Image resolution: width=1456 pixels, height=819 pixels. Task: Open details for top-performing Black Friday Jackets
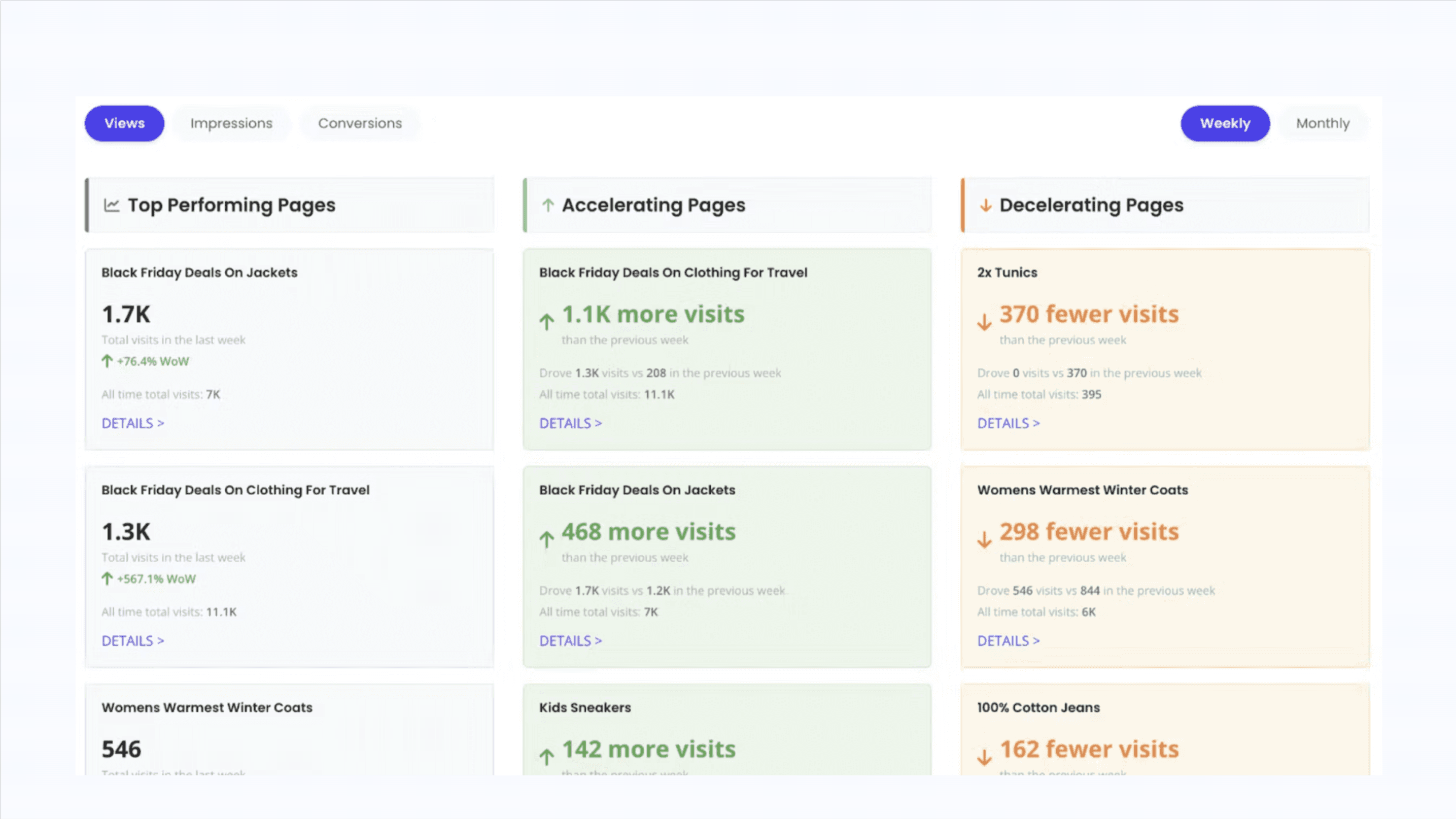(x=132, y=423)
